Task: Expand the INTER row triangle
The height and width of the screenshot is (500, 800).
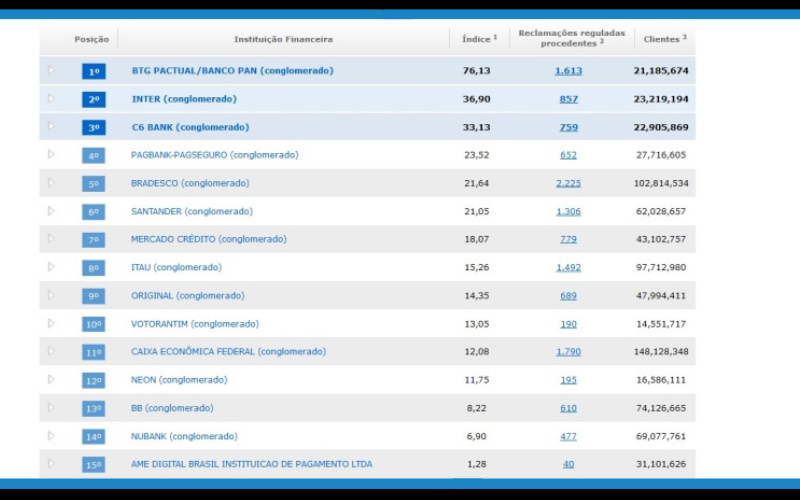Action: point(51,99)
